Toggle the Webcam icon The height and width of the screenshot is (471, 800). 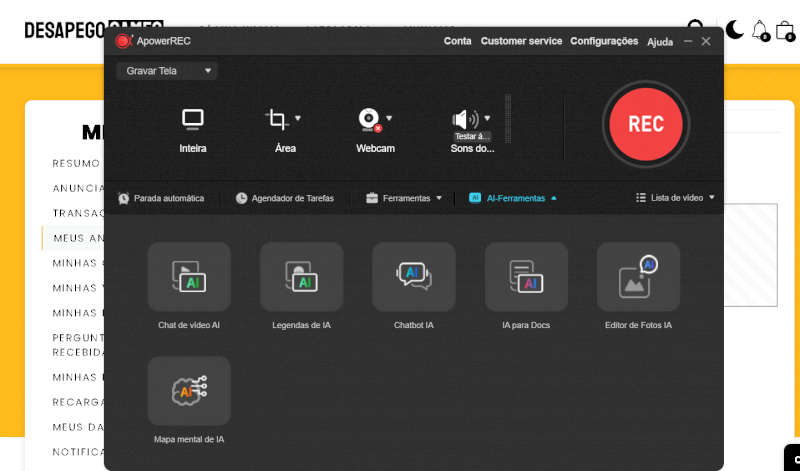tap(370, 120)
